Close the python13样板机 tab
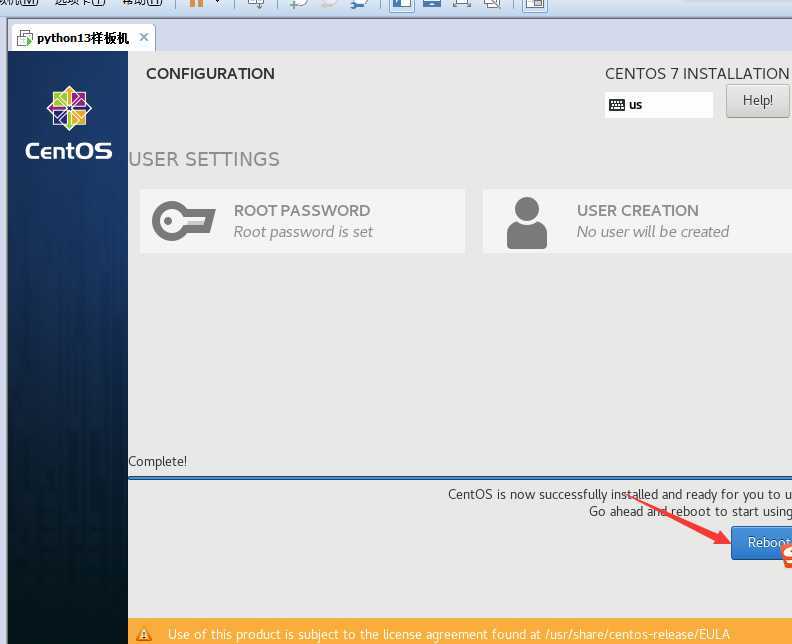This screenshot has width=792, height=644. [x=144, y=37]
